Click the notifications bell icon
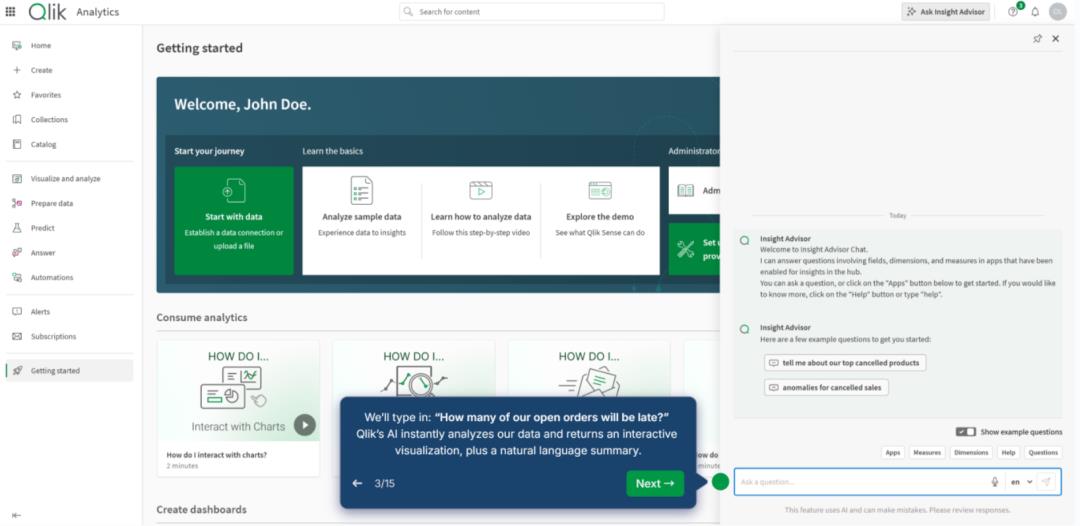Screen dimensions: 1080x526 (x=1035, y=12)
